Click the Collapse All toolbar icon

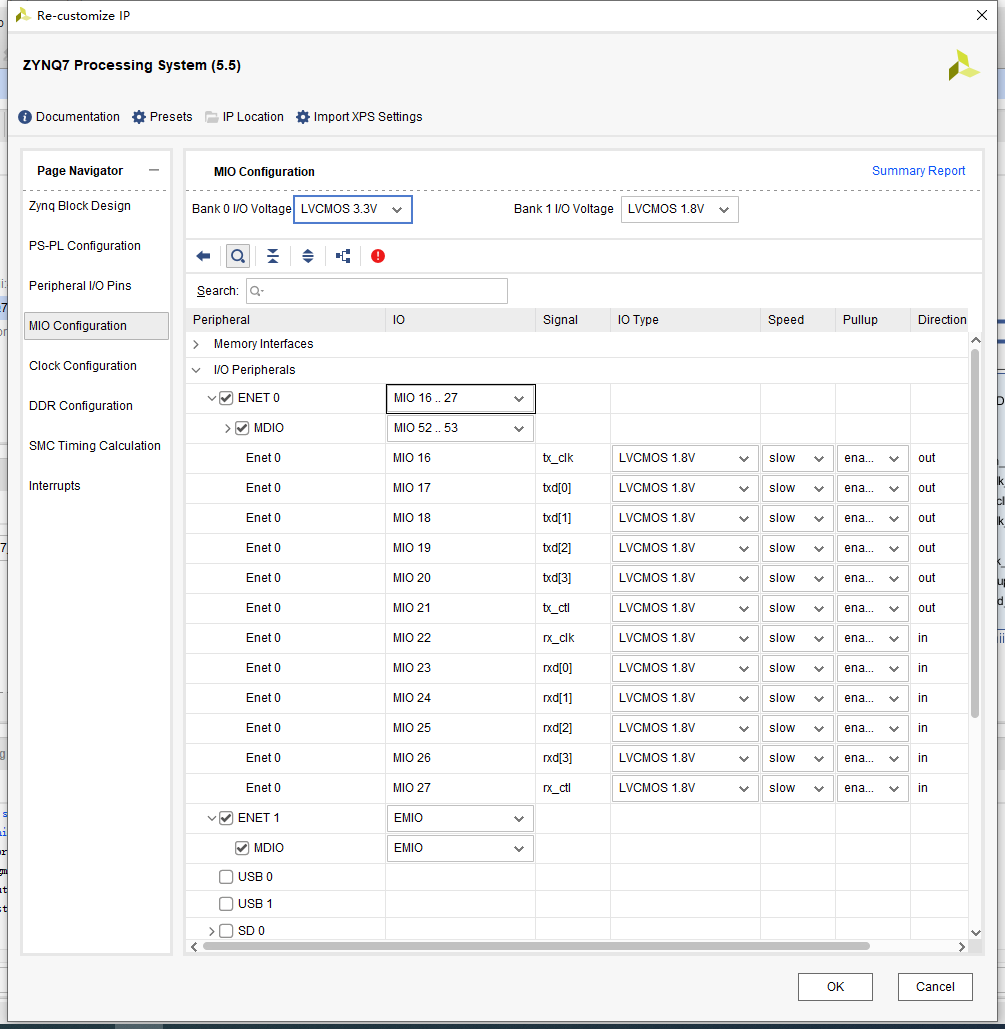pyautogui.click(x=273, y=256)
